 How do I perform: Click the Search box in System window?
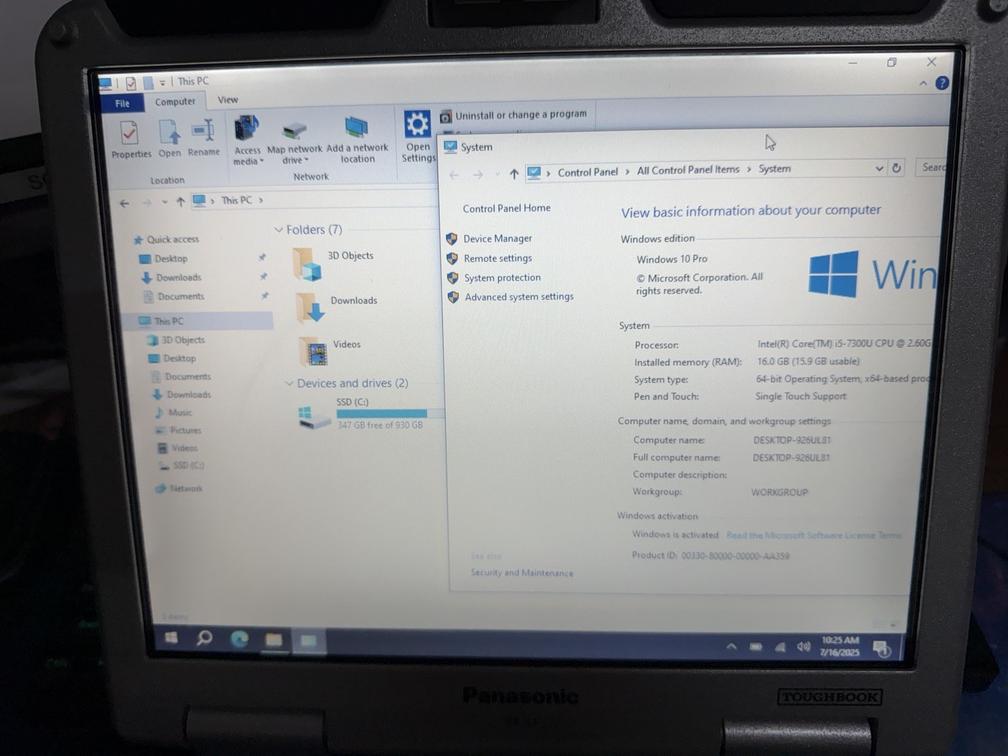click(x=932, y=168)
